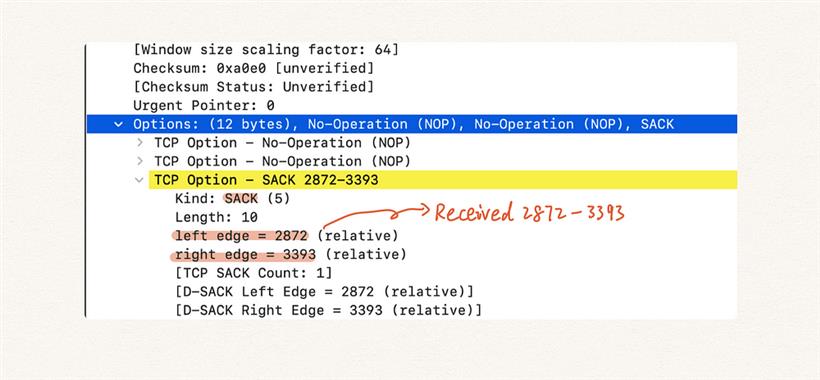Click the highlighted SACK word in Kind row
Viewport: 820px width, 380px height.
[x=241, y=199]
